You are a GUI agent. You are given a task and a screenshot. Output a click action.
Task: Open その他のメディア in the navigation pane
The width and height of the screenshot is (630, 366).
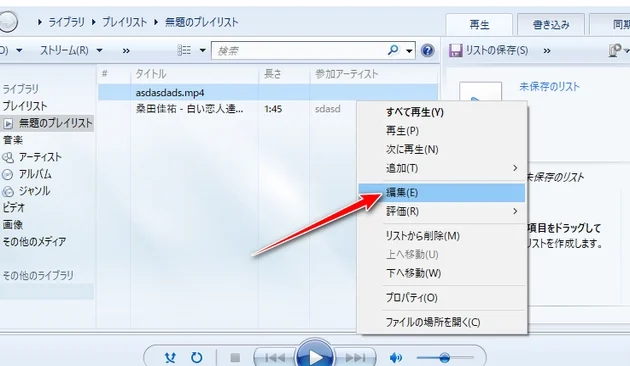tap(34, 242)
